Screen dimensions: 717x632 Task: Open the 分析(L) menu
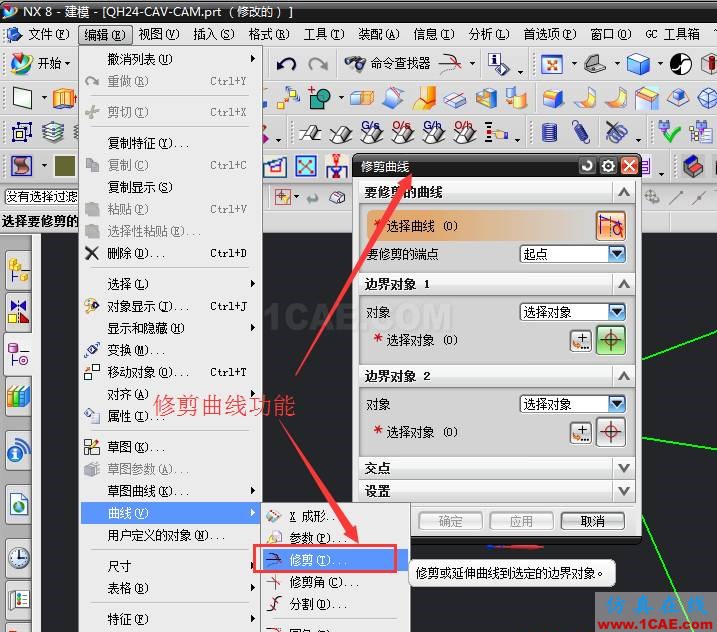click(489, 34)
